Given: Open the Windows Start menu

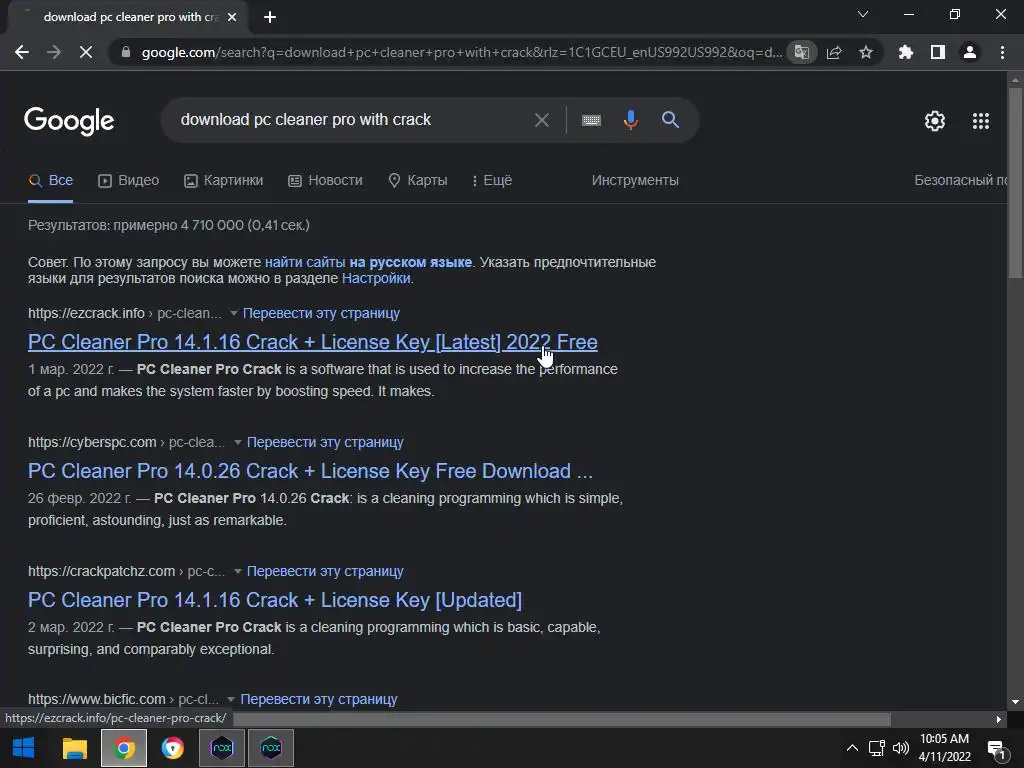Looking at the screenshot, I should click(x=24, y=748).
